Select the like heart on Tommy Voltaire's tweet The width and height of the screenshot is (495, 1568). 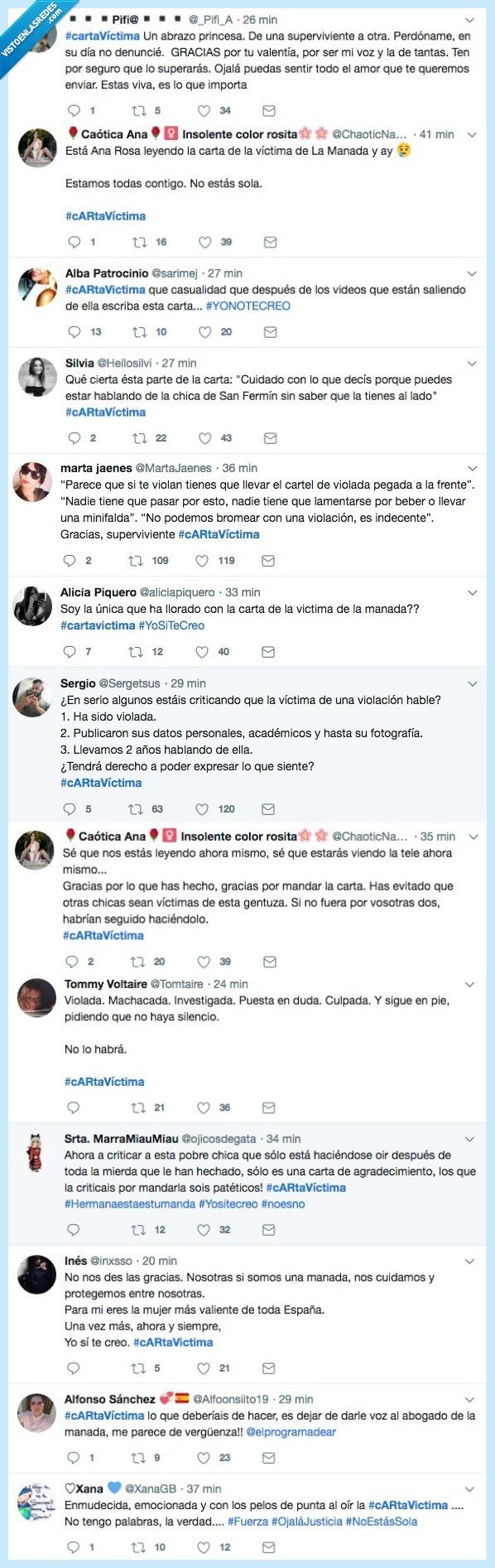(202, 1107)
